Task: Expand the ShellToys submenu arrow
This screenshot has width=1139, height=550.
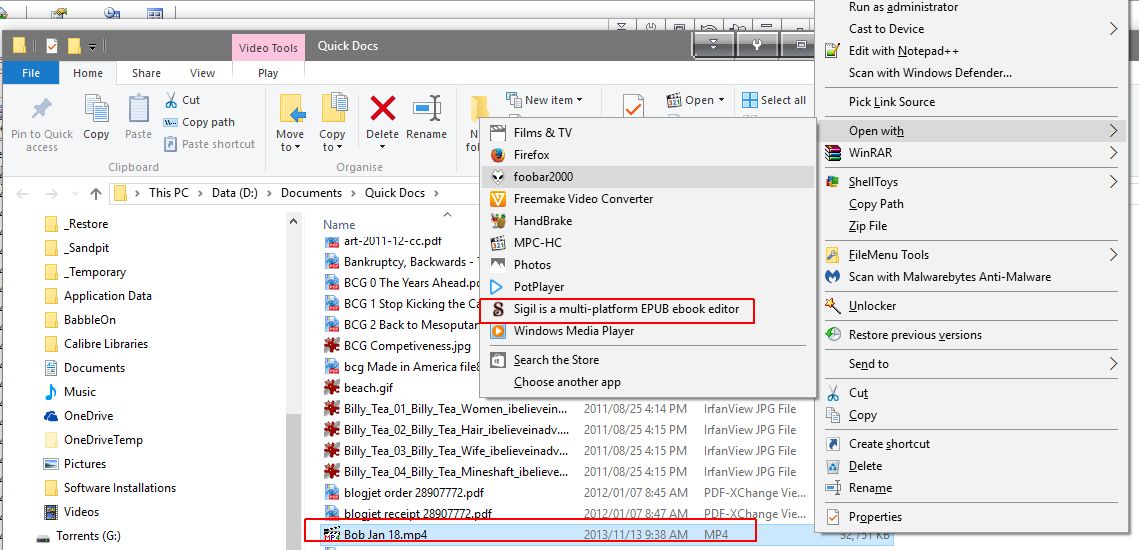Action: [1113, 182]
